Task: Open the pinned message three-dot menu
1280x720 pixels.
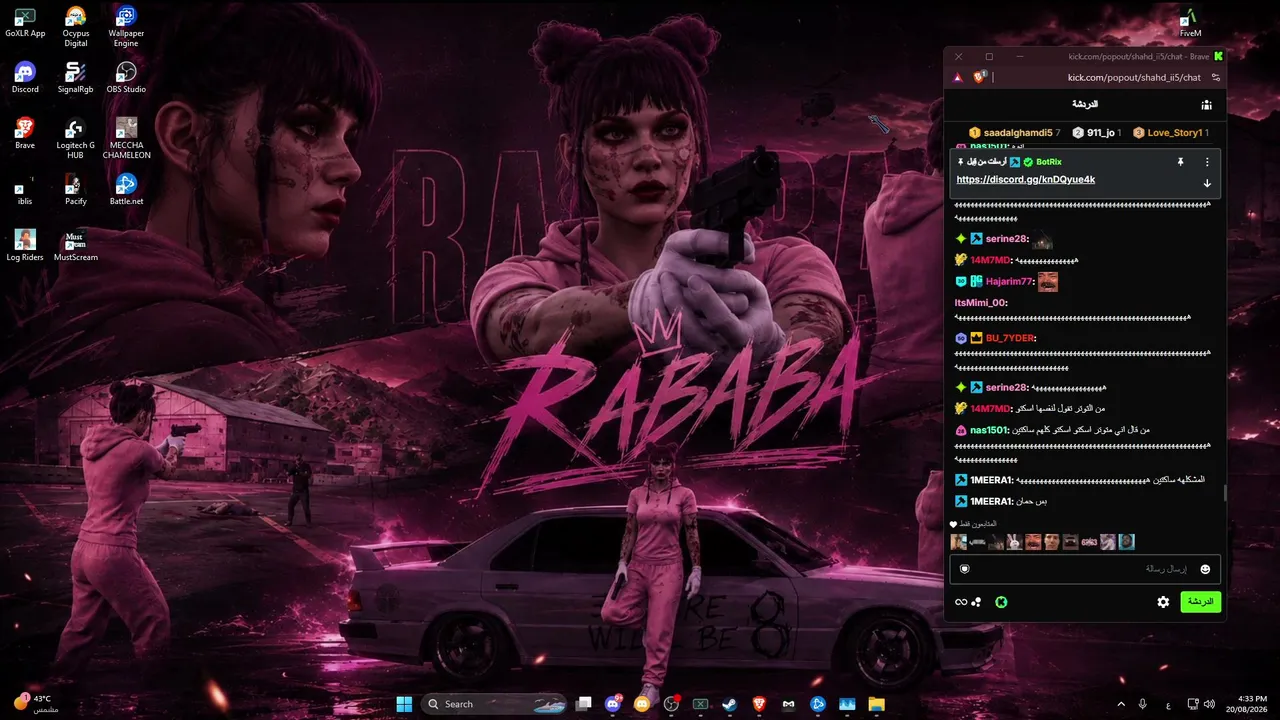Action: click(1207, 162)
